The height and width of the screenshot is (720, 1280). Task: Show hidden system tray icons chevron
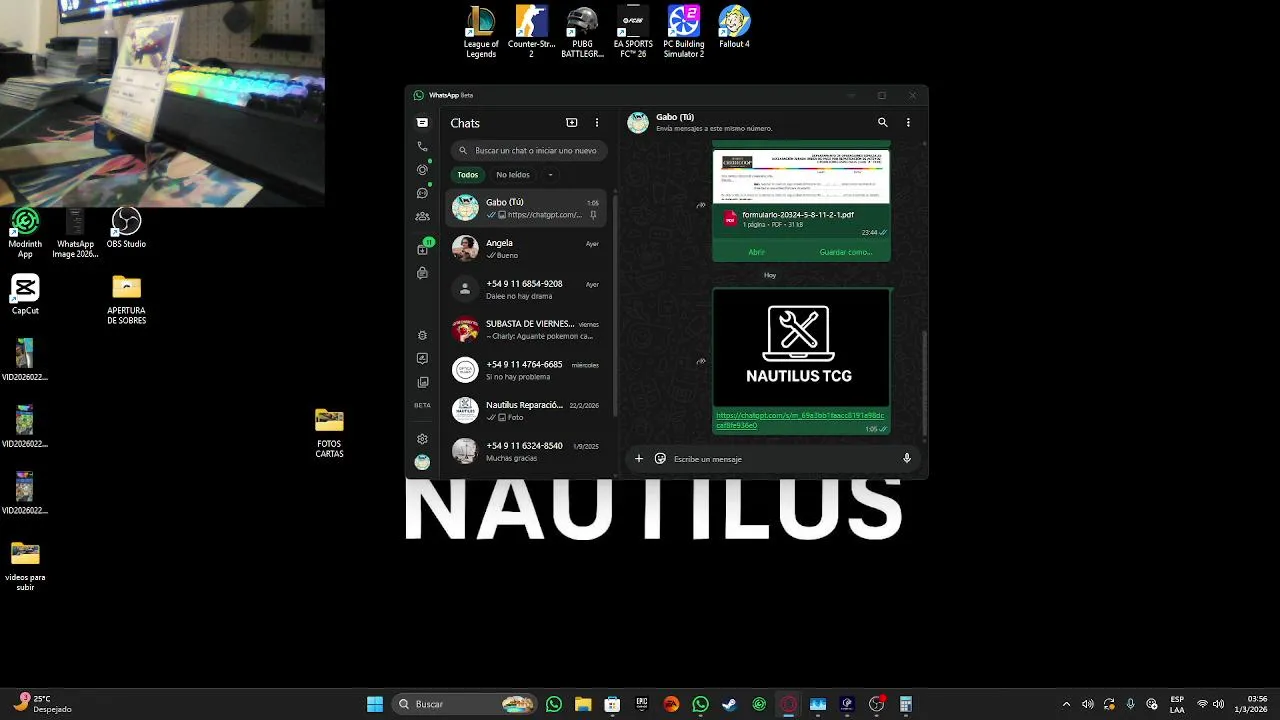tap(1066, 704)
